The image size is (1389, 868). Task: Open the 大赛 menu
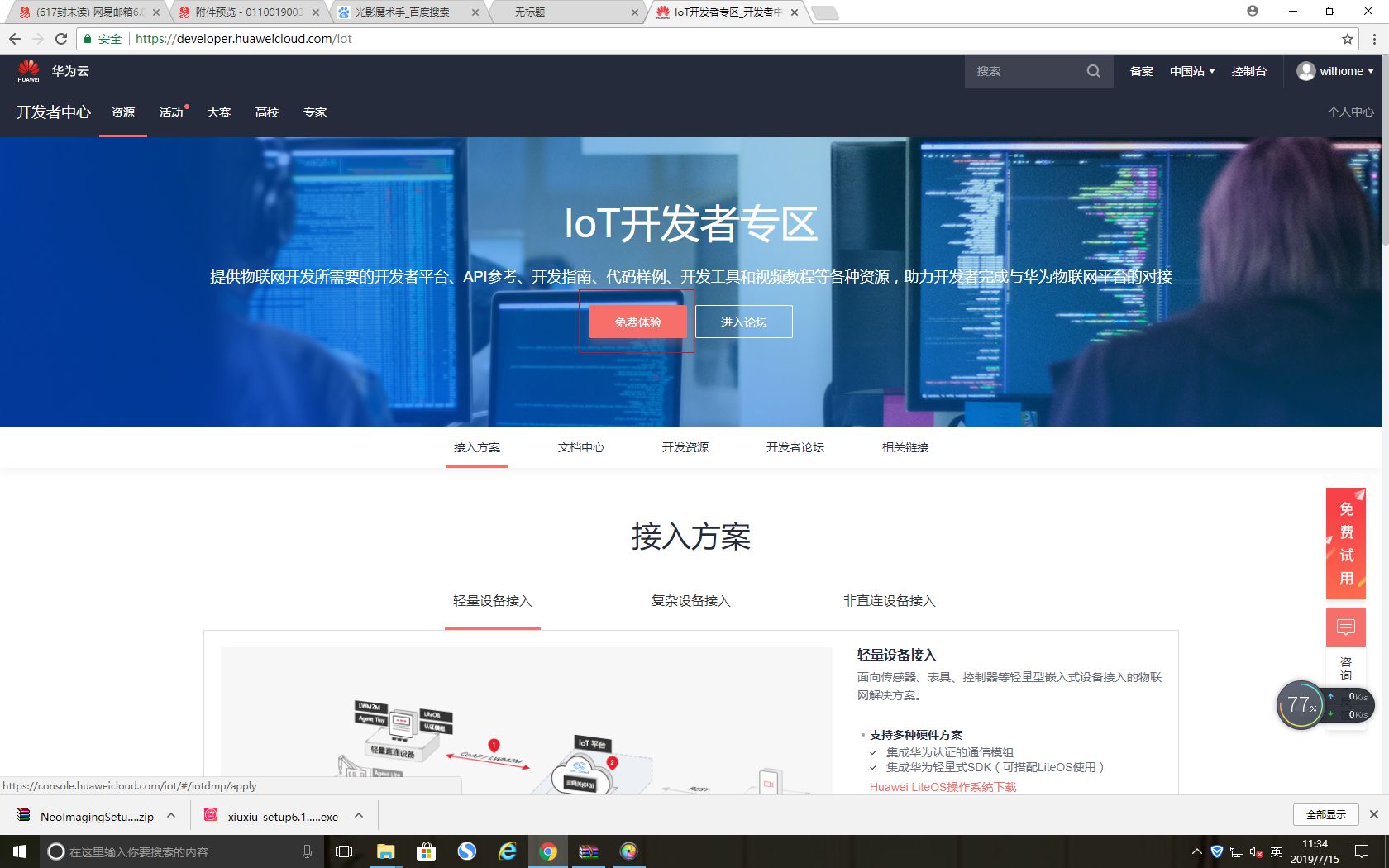click(219, 112)
